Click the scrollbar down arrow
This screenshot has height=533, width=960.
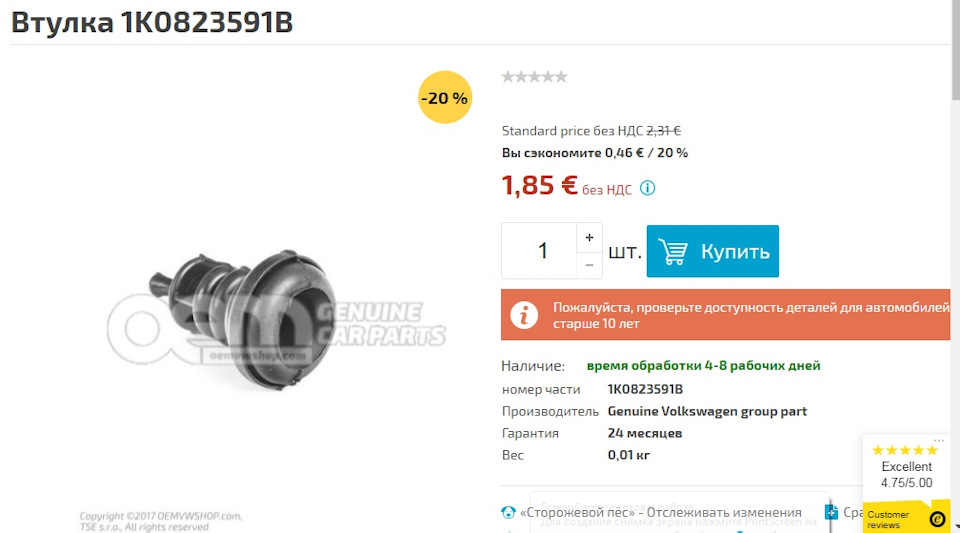[x=955, y=527]
